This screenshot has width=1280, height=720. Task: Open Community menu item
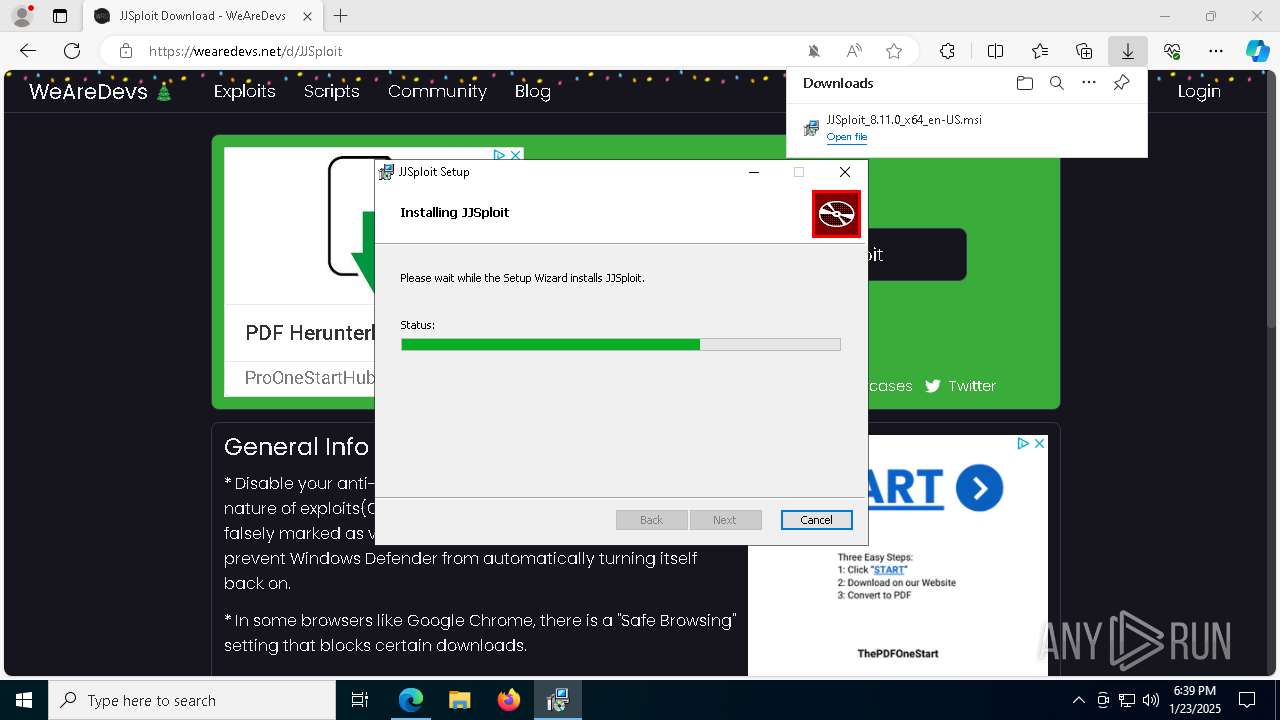click(437, 91)
